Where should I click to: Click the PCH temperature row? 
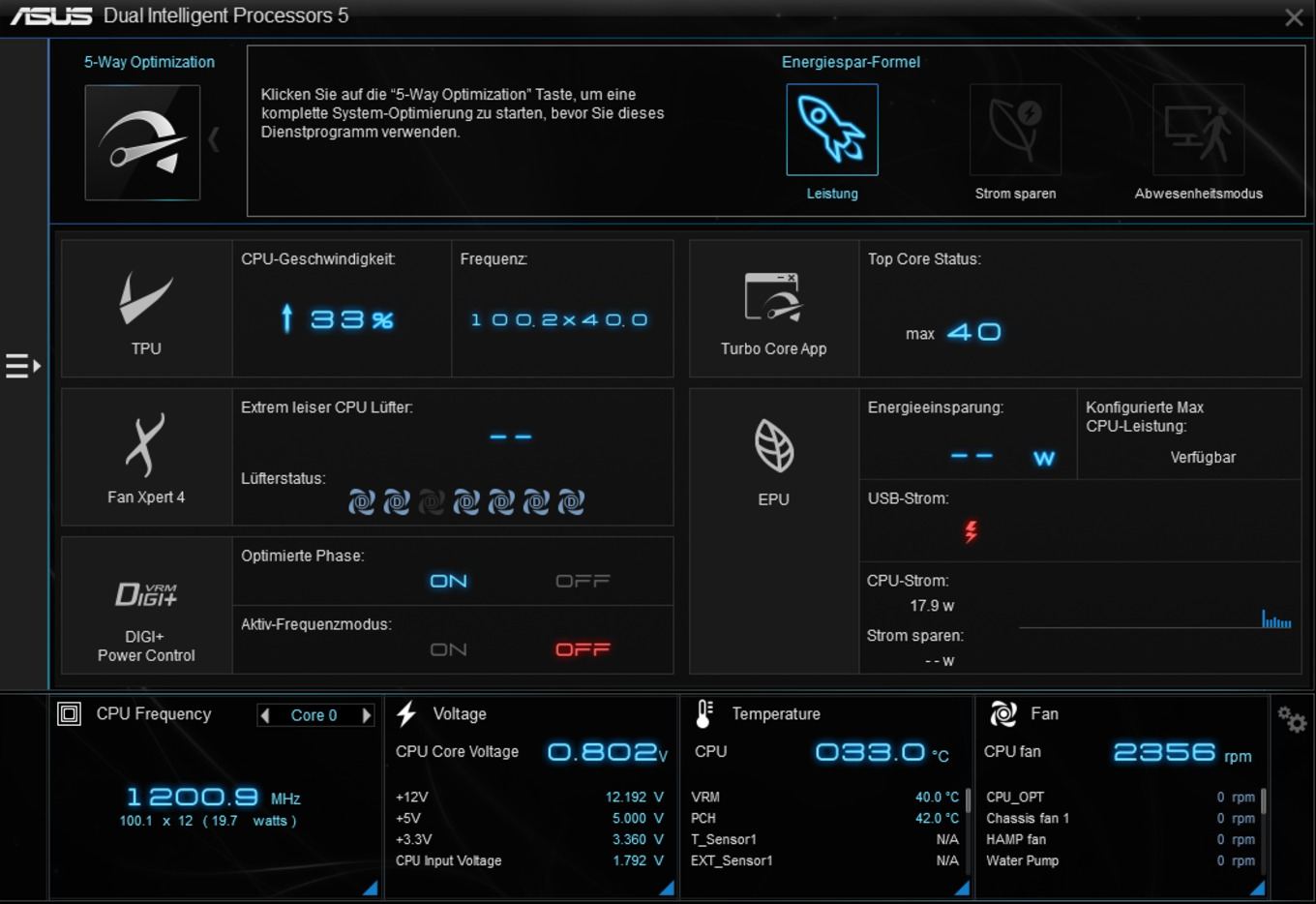pyautogui.click(x=825, y=818)
